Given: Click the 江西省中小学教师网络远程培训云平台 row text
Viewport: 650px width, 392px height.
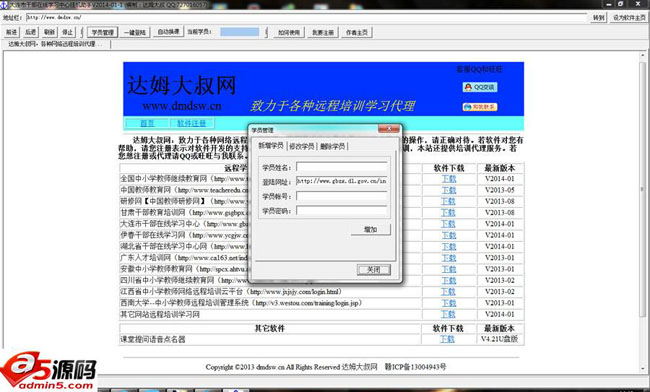Looking at the screenshot, I should [231, 292].
